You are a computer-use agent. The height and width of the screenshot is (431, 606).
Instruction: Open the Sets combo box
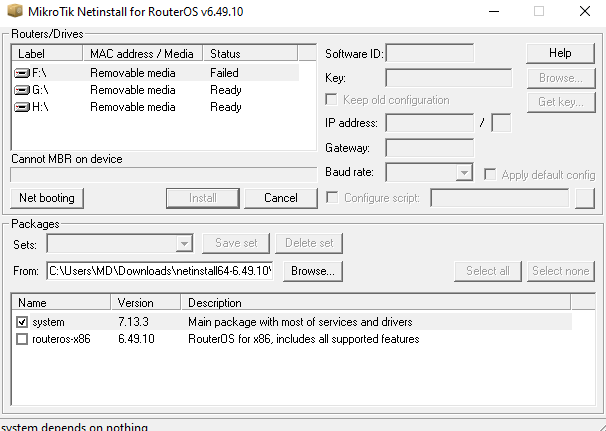(184, 244)
